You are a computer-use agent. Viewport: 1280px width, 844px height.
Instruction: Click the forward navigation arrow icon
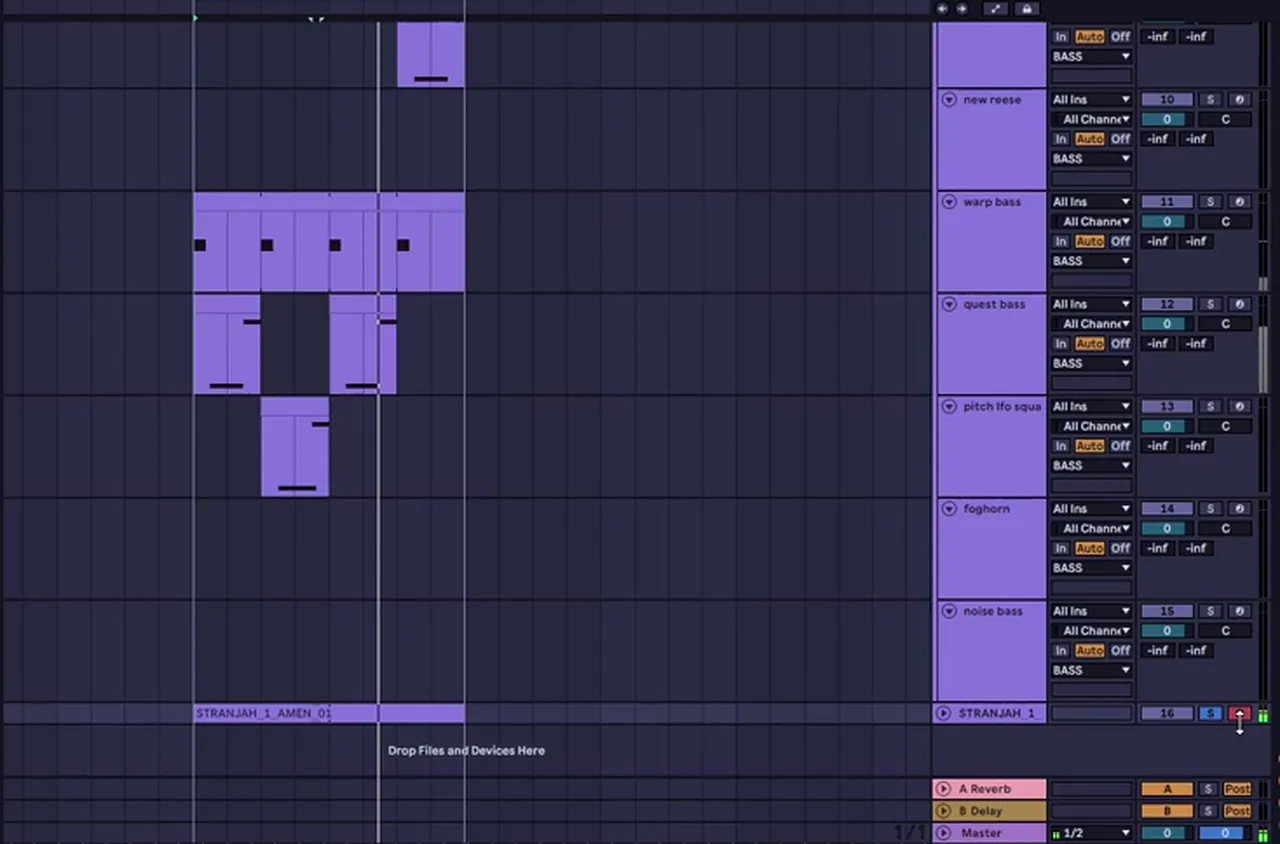pos(962,9)
